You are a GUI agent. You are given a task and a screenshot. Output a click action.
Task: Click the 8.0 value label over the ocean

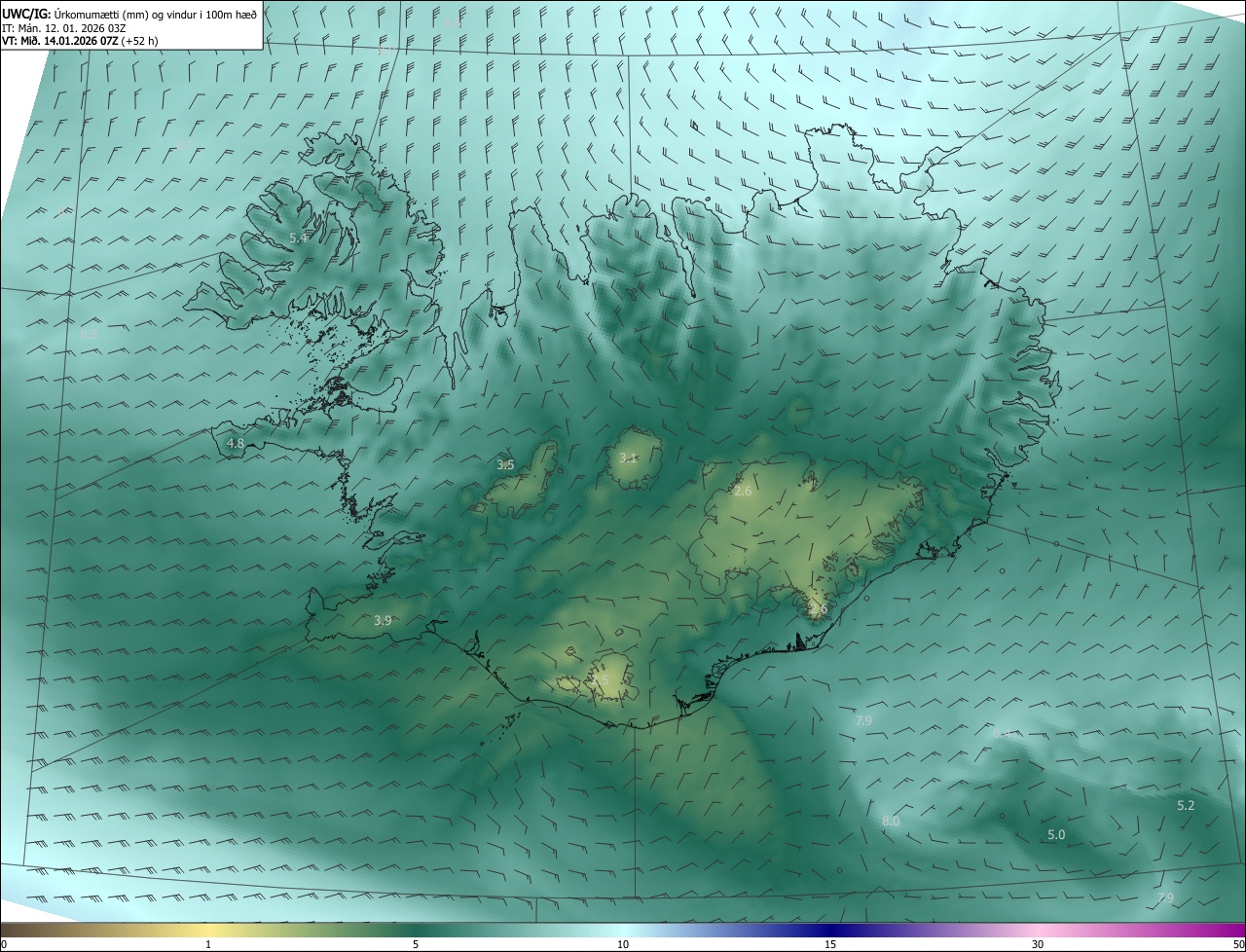891,822
